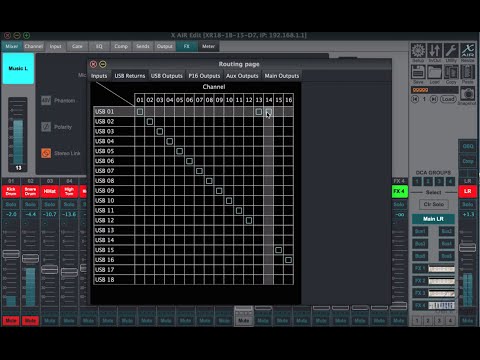480x360 pixels.
Task: Toggle USB 01 to channel 01 routing
Action: click(x=140, y=112)
